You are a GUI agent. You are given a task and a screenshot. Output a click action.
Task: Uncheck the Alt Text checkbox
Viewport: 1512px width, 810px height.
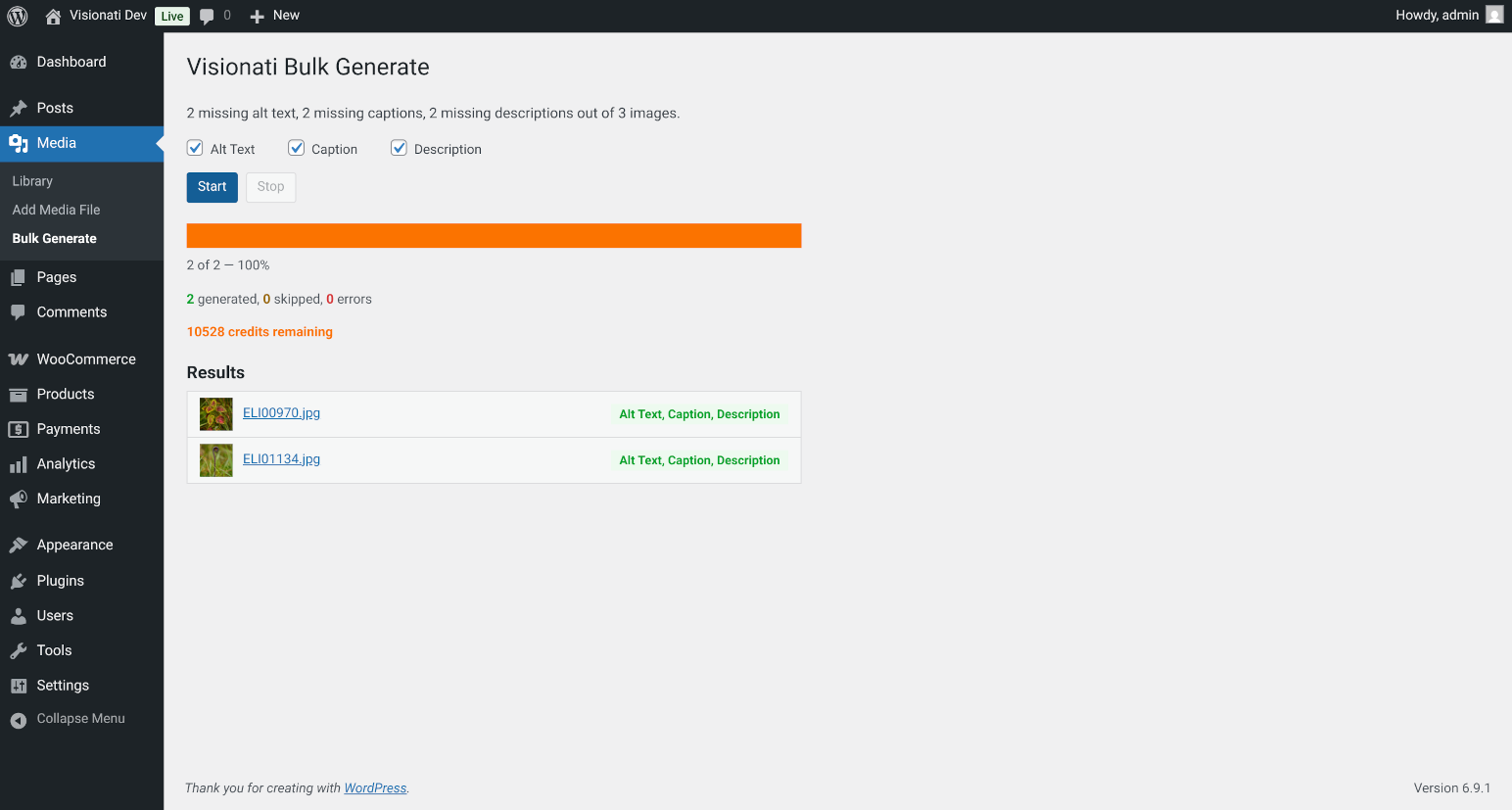(194, 147)
